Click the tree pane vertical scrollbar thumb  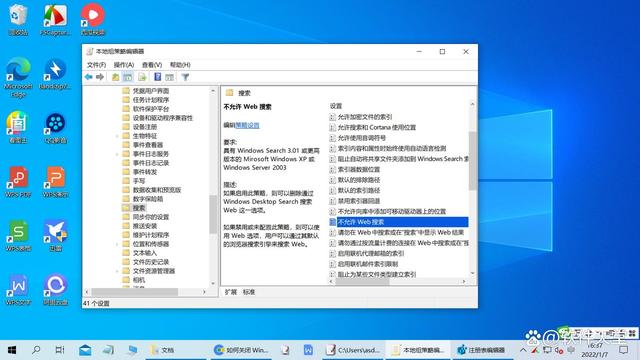coord(213,214)
